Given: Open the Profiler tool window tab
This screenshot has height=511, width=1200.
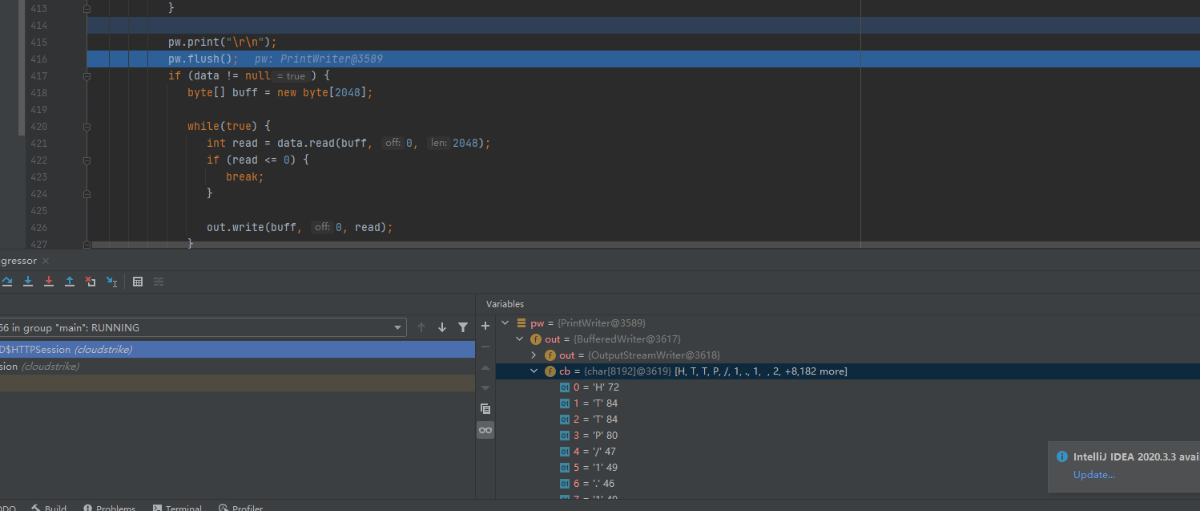Looking at the screenshot, I should (x=240, y=508).
